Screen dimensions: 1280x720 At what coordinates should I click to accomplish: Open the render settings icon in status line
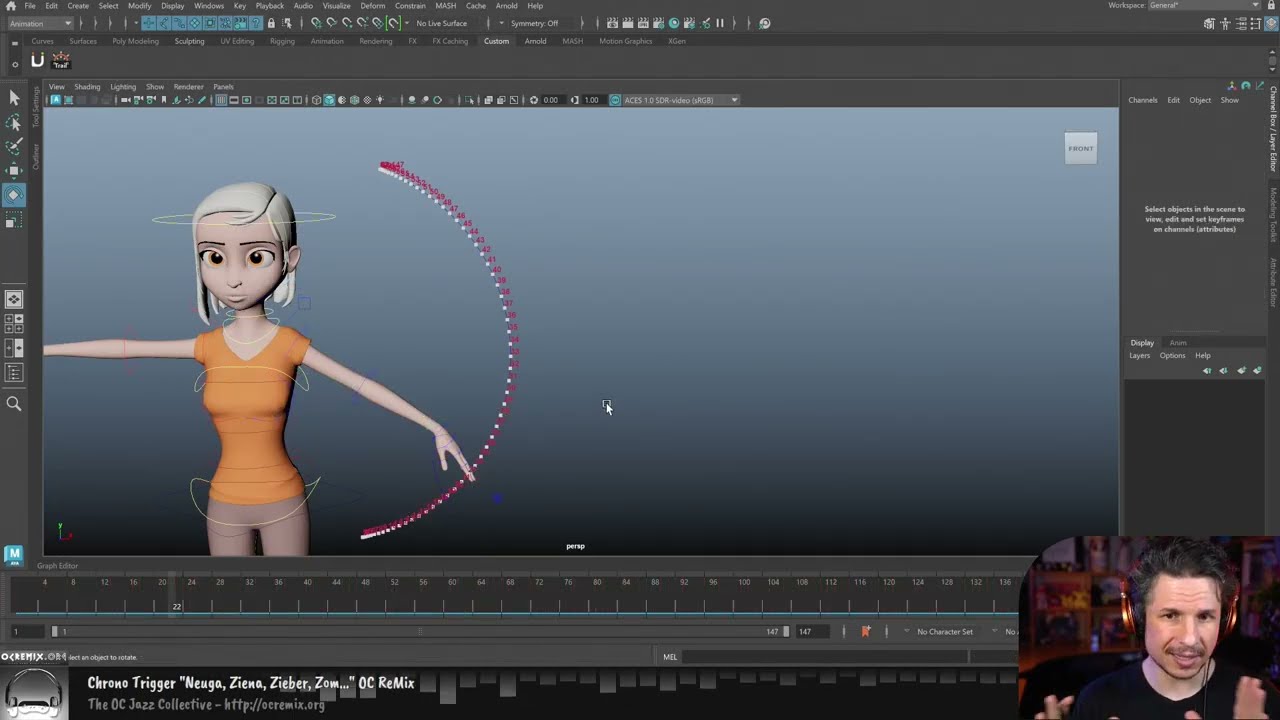657,23
